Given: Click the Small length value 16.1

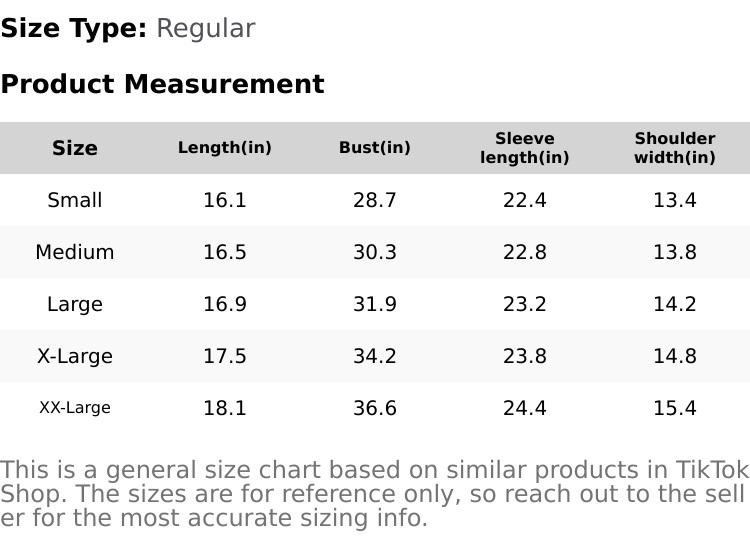Looking at the screenshot, I should click(225, 200).
